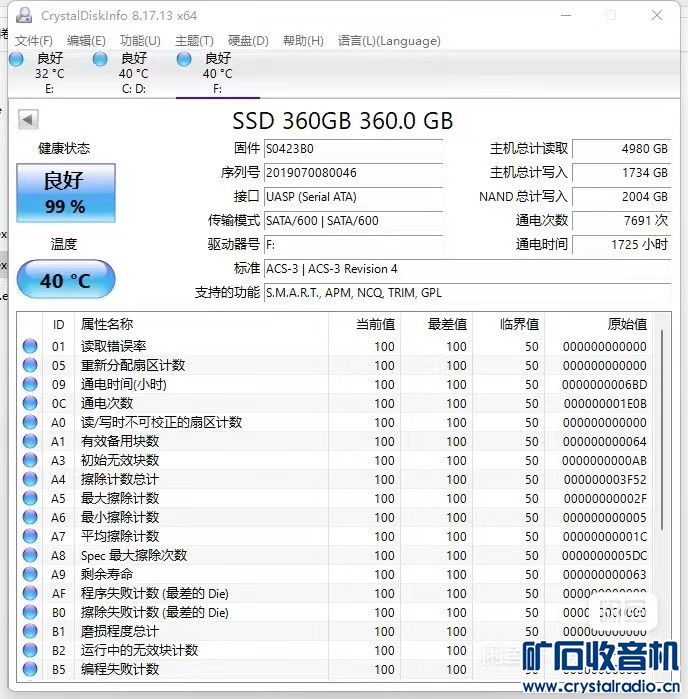Click the power-on hours value 1725 小时
Screen dimensions: 688x699
point(622,245)
